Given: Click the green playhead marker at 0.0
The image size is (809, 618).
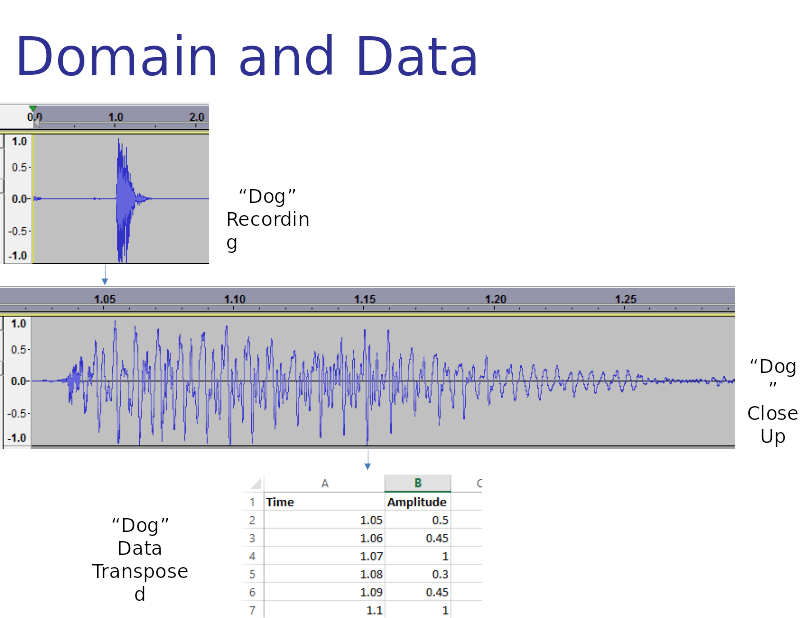Looking at the screenshot, I should (33, 108).
